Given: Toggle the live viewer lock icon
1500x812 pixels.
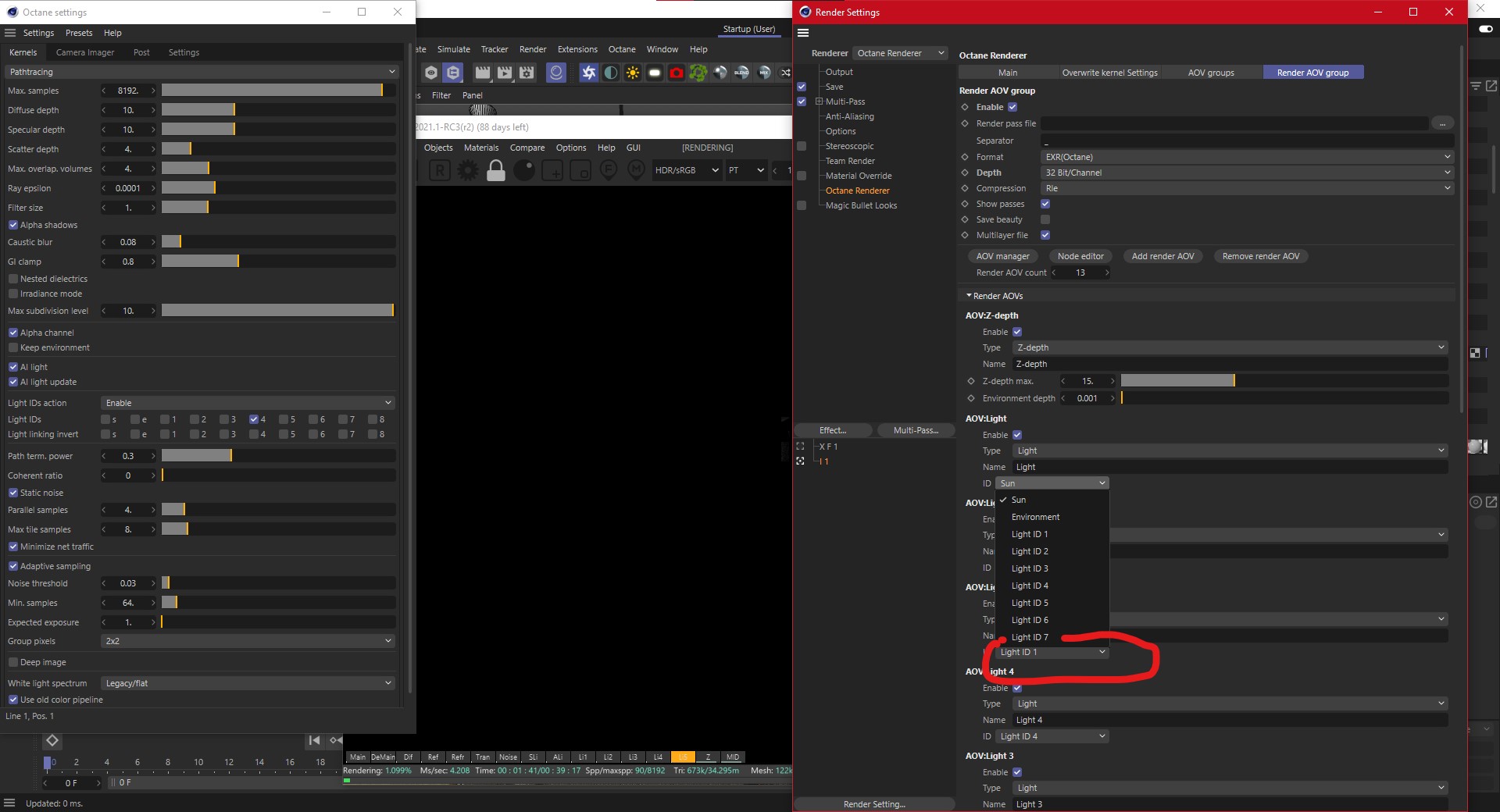Looking at the screenshot, I should [496, 170].
